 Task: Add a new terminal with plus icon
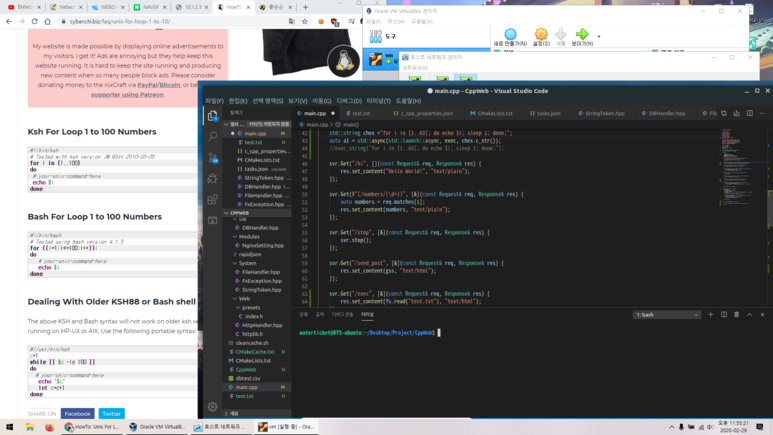pyautogui.click(x=710, y=315)
